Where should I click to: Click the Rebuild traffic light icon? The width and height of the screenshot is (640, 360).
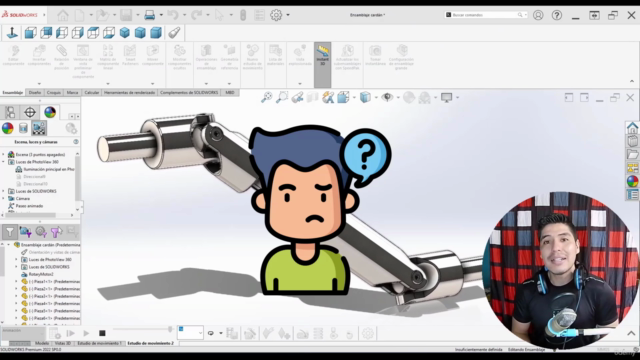point(243,16)
